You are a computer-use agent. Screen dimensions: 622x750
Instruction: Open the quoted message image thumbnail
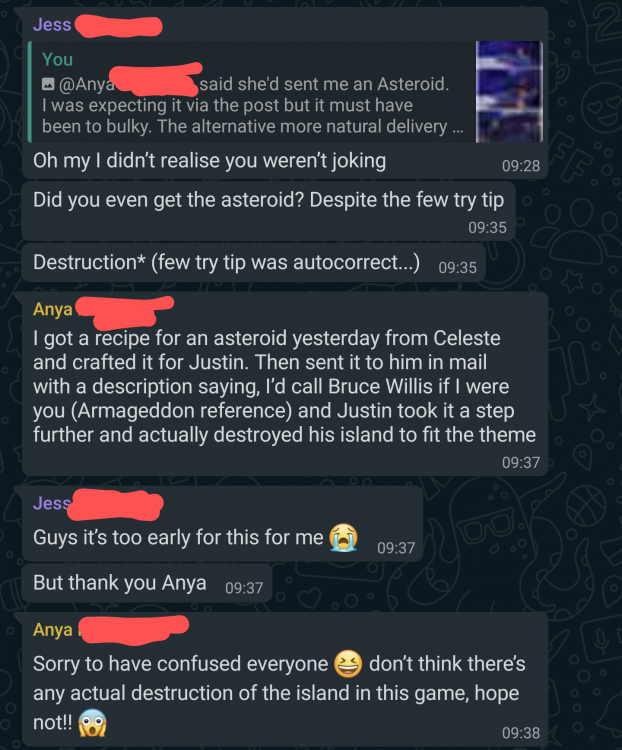pos(509,92)
